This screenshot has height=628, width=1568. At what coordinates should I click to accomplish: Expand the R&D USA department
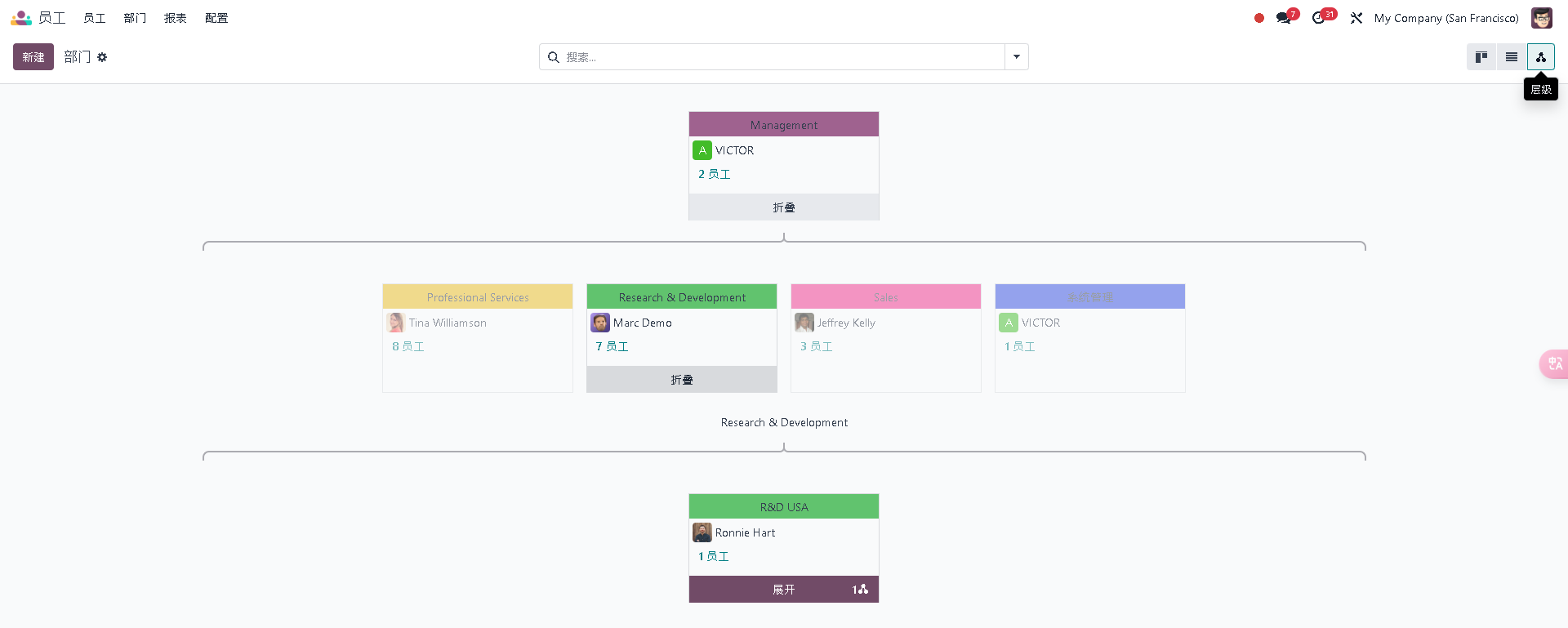click(783, 590)
